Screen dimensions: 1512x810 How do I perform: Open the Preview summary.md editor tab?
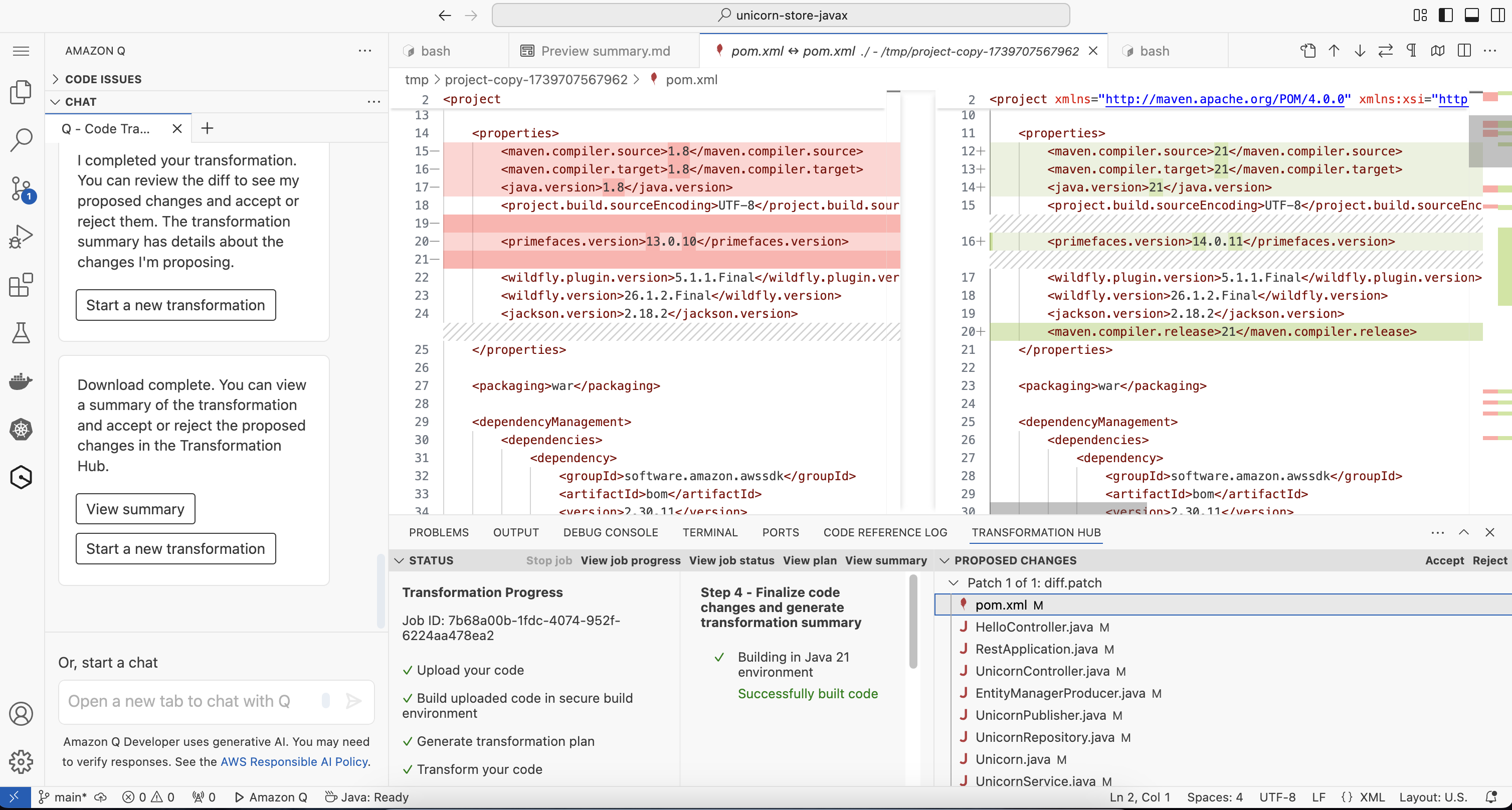(x=605, y=51)
